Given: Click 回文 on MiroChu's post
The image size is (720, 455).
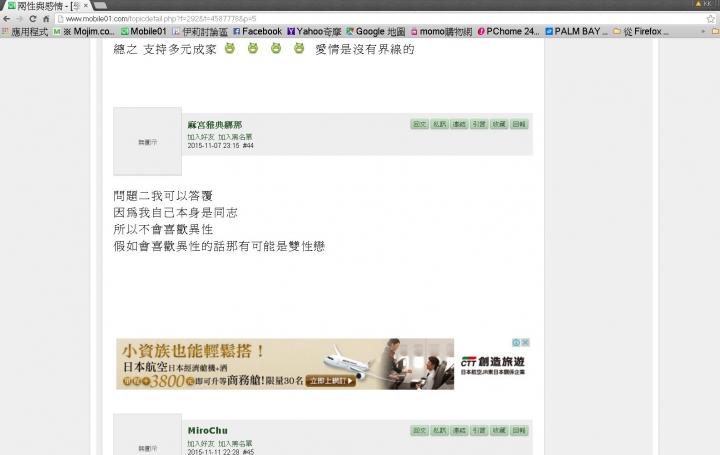Looking at the screenshot, I should click(x=419, y=430).
